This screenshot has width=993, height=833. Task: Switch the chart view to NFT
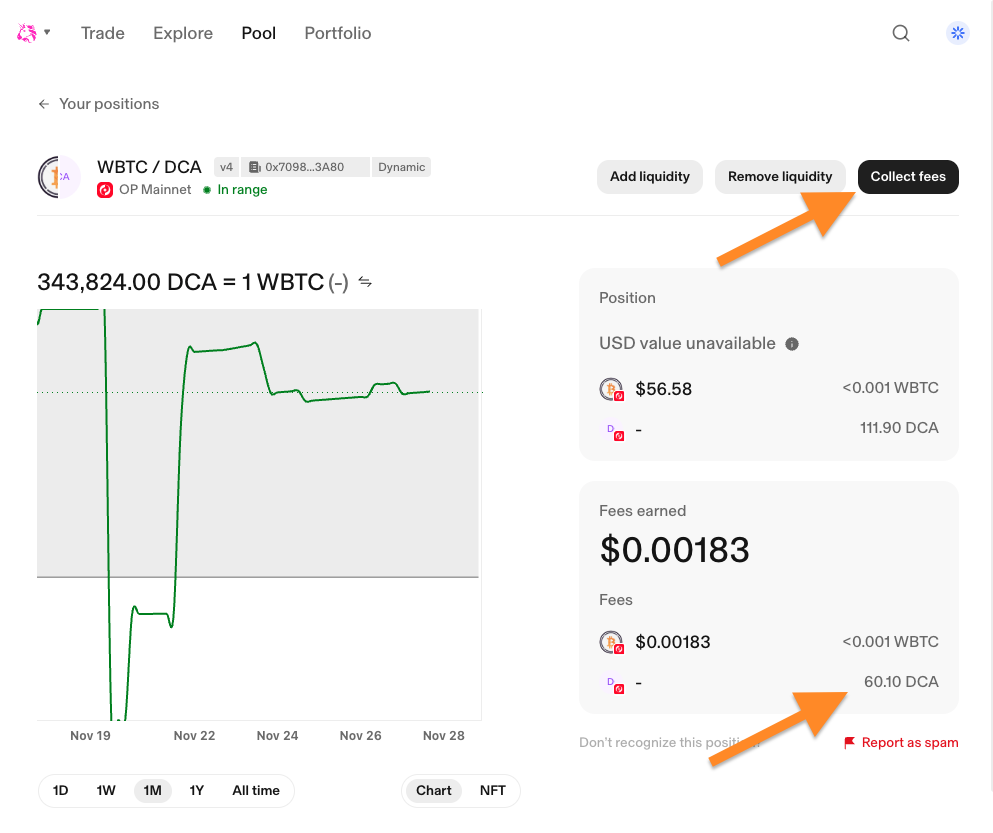492,790
